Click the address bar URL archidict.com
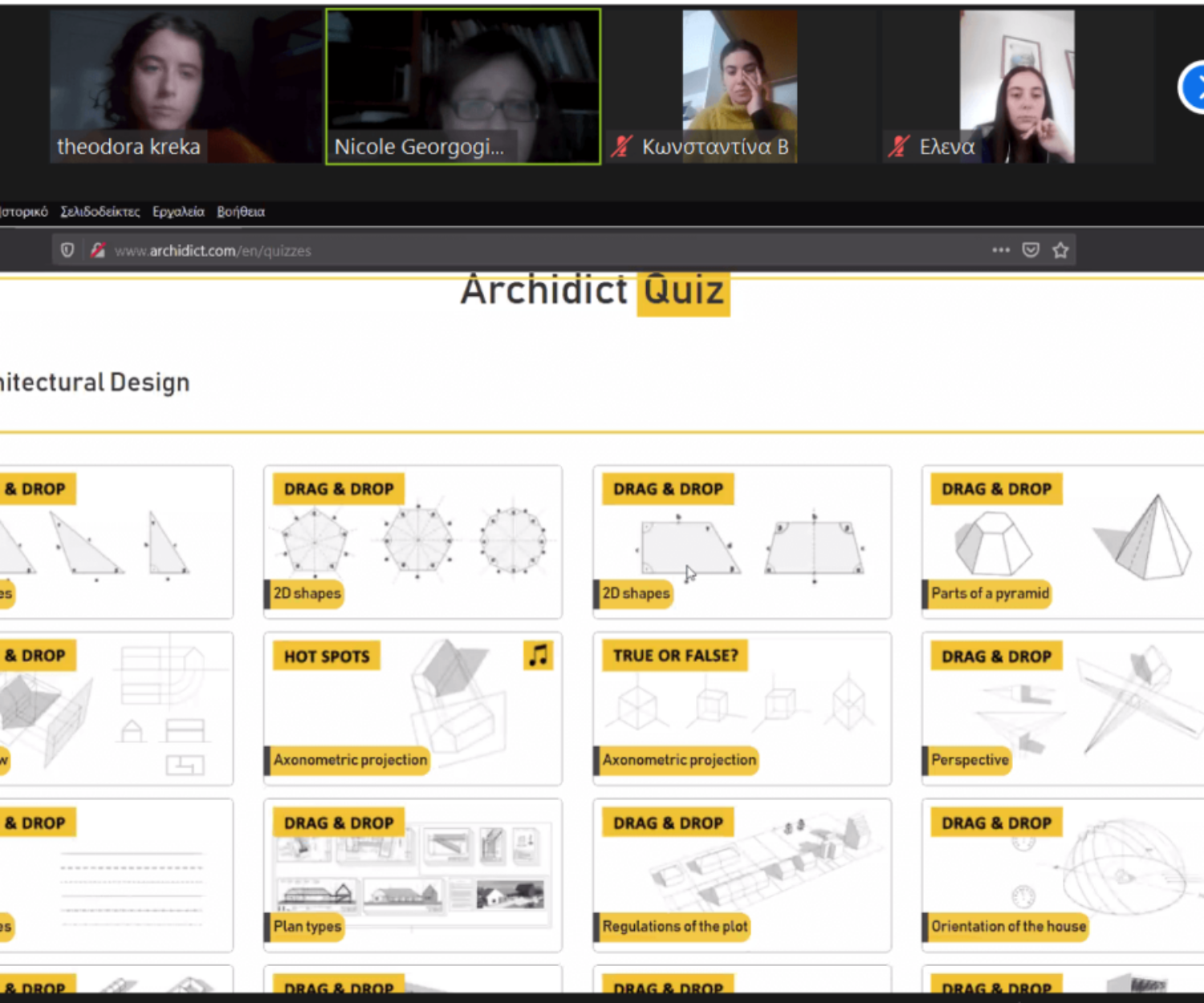 tap(213, 251)
